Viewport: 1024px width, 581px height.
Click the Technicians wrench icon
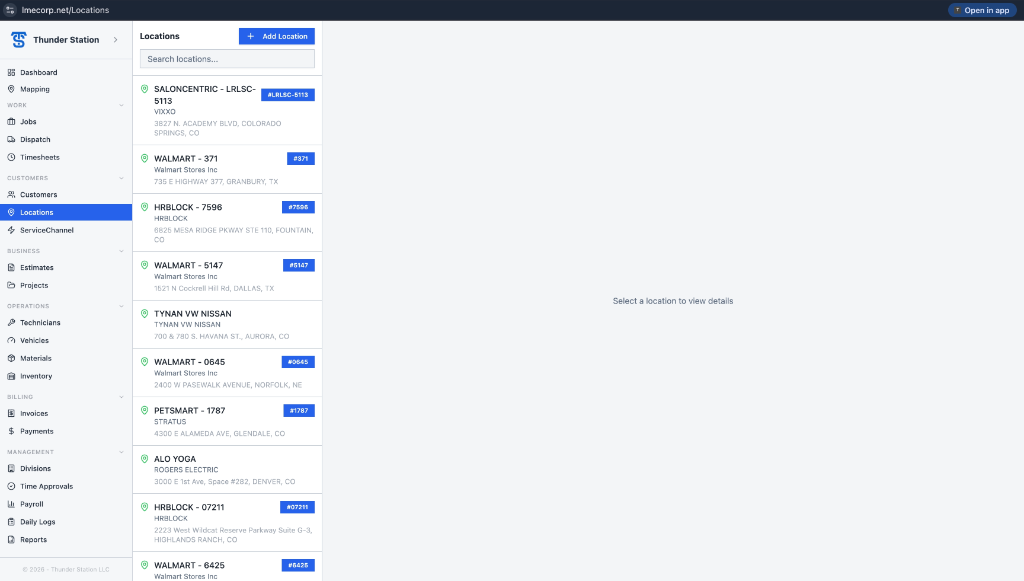(x=11, y=322)
